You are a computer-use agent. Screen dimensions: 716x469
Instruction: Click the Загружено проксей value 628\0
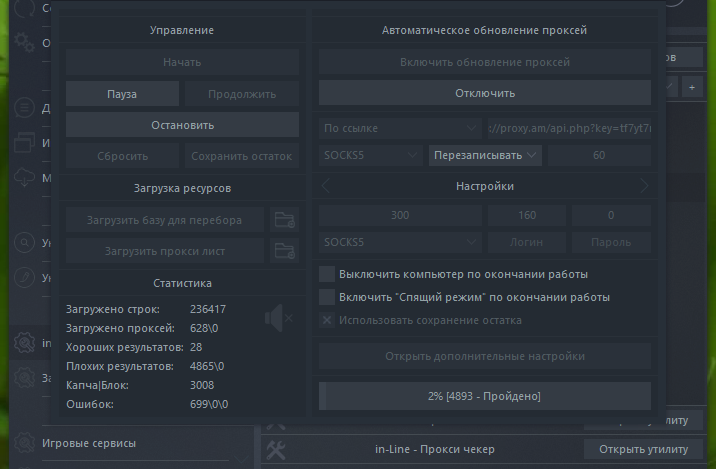click(204, 328)
